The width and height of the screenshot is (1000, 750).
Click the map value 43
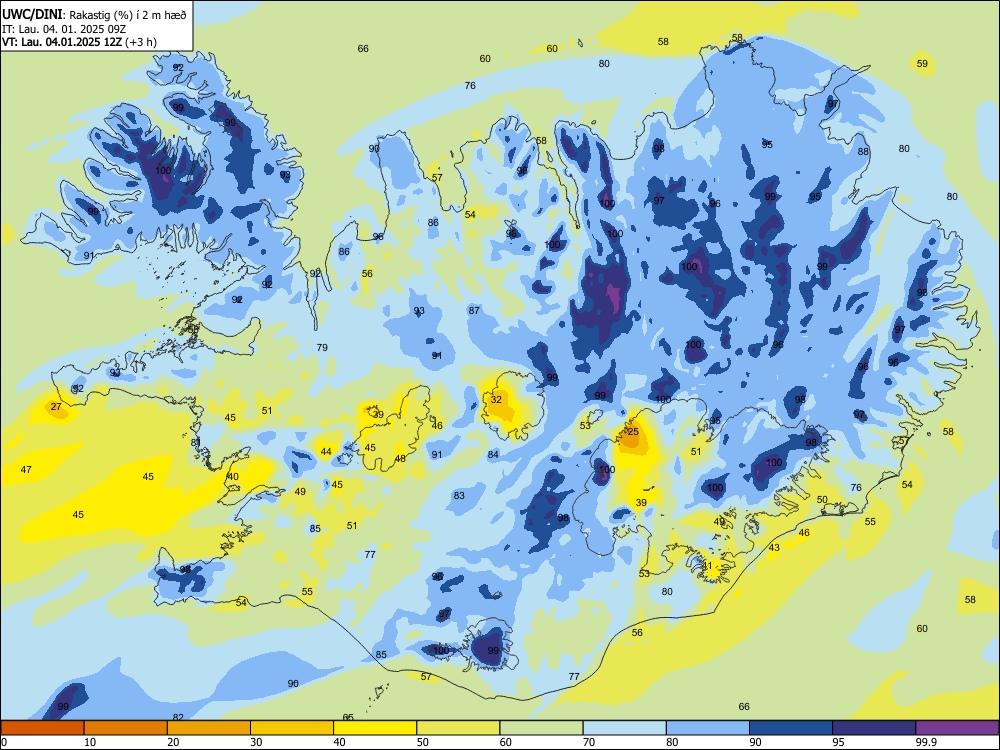click(774, 548)
